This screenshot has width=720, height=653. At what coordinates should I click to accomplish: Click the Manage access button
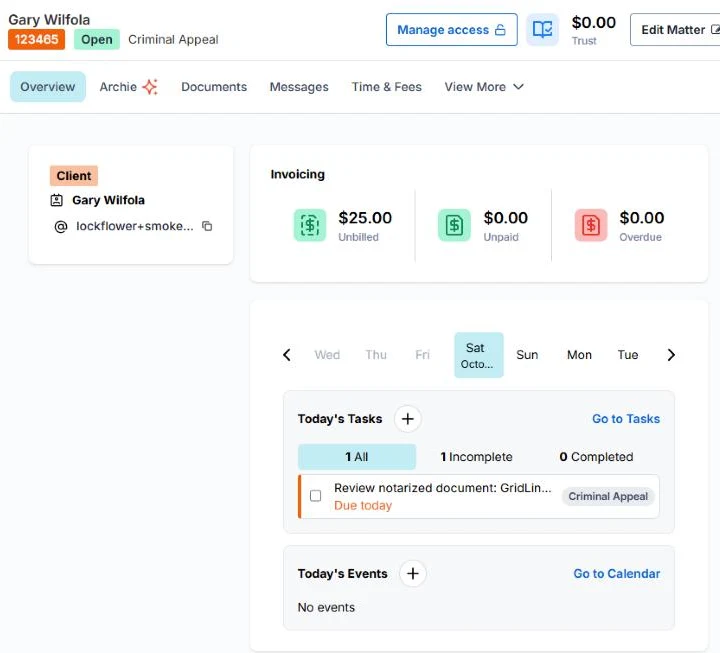(451, 30)
